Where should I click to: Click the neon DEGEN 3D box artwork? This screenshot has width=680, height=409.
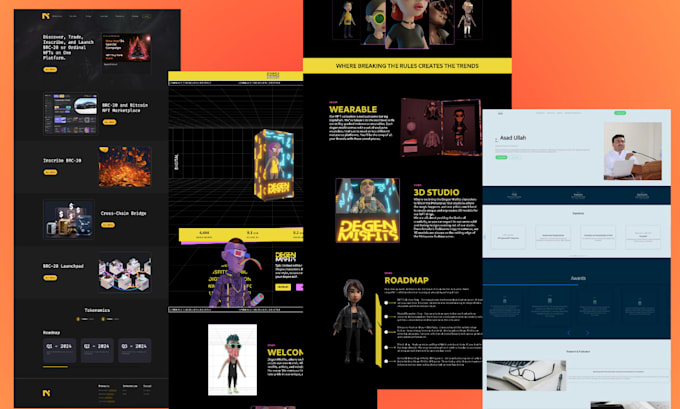coord(274,165)
